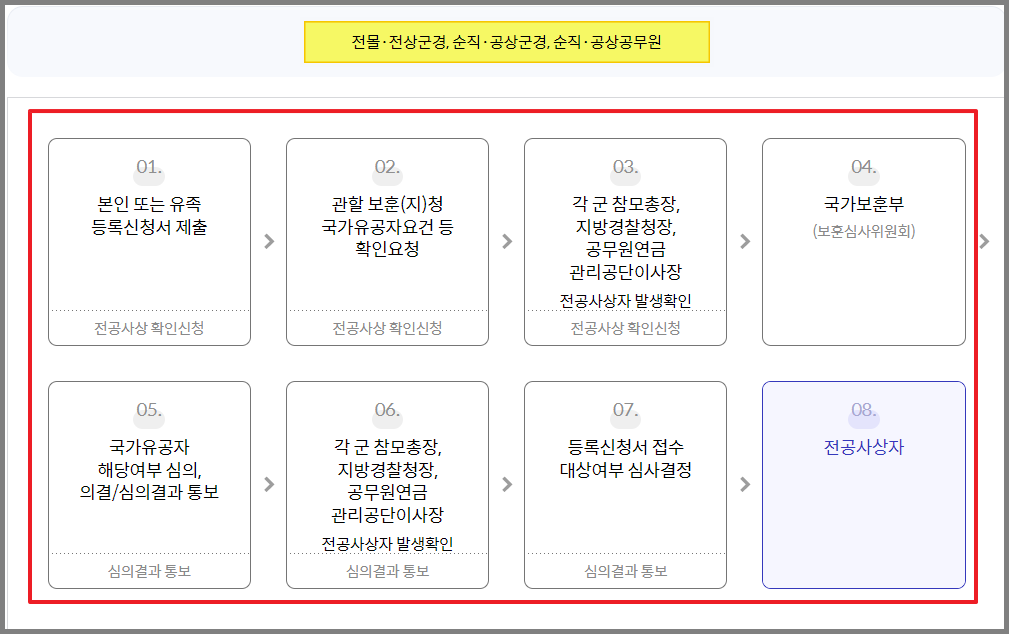1009x634 pixels.
Task: Toggle the 전공사상 확인신청 label on step 02
Action: click(x=387, y=331)
